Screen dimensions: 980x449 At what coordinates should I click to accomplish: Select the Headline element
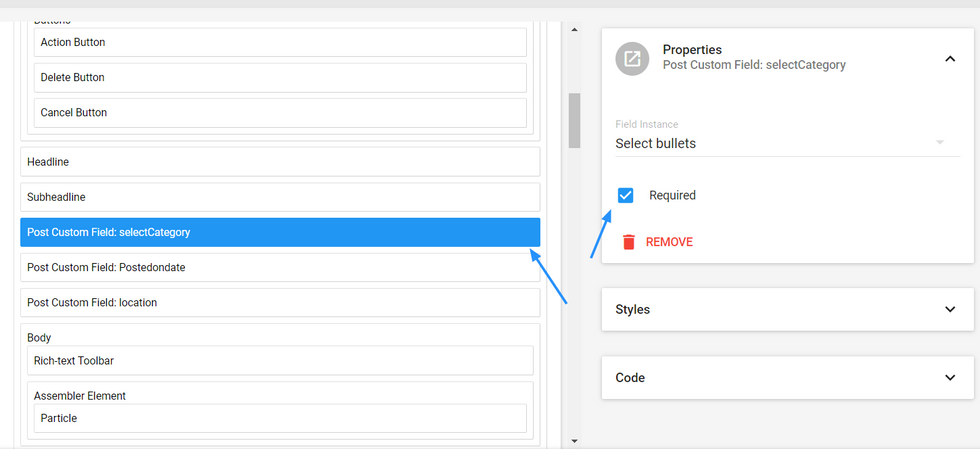[x=280, y=162]
